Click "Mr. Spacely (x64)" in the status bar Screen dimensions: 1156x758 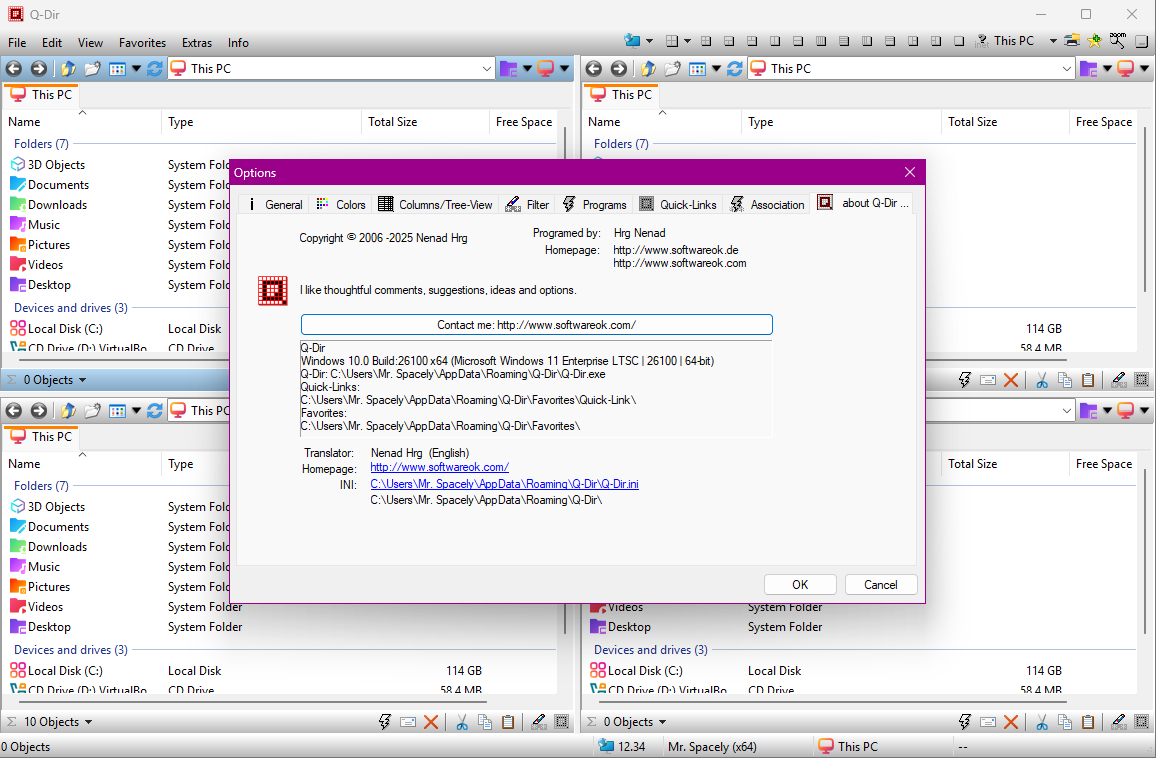click(712, 747)
